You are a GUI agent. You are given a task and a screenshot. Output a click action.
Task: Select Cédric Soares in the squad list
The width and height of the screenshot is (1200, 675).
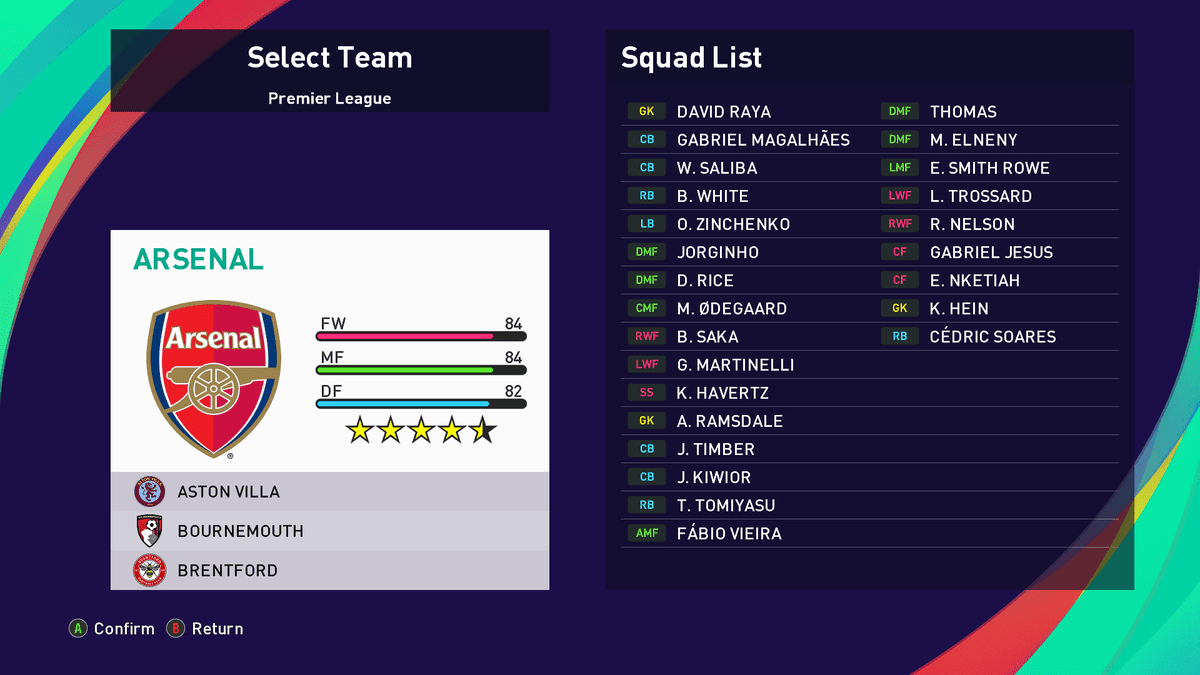tap(992, 337)
